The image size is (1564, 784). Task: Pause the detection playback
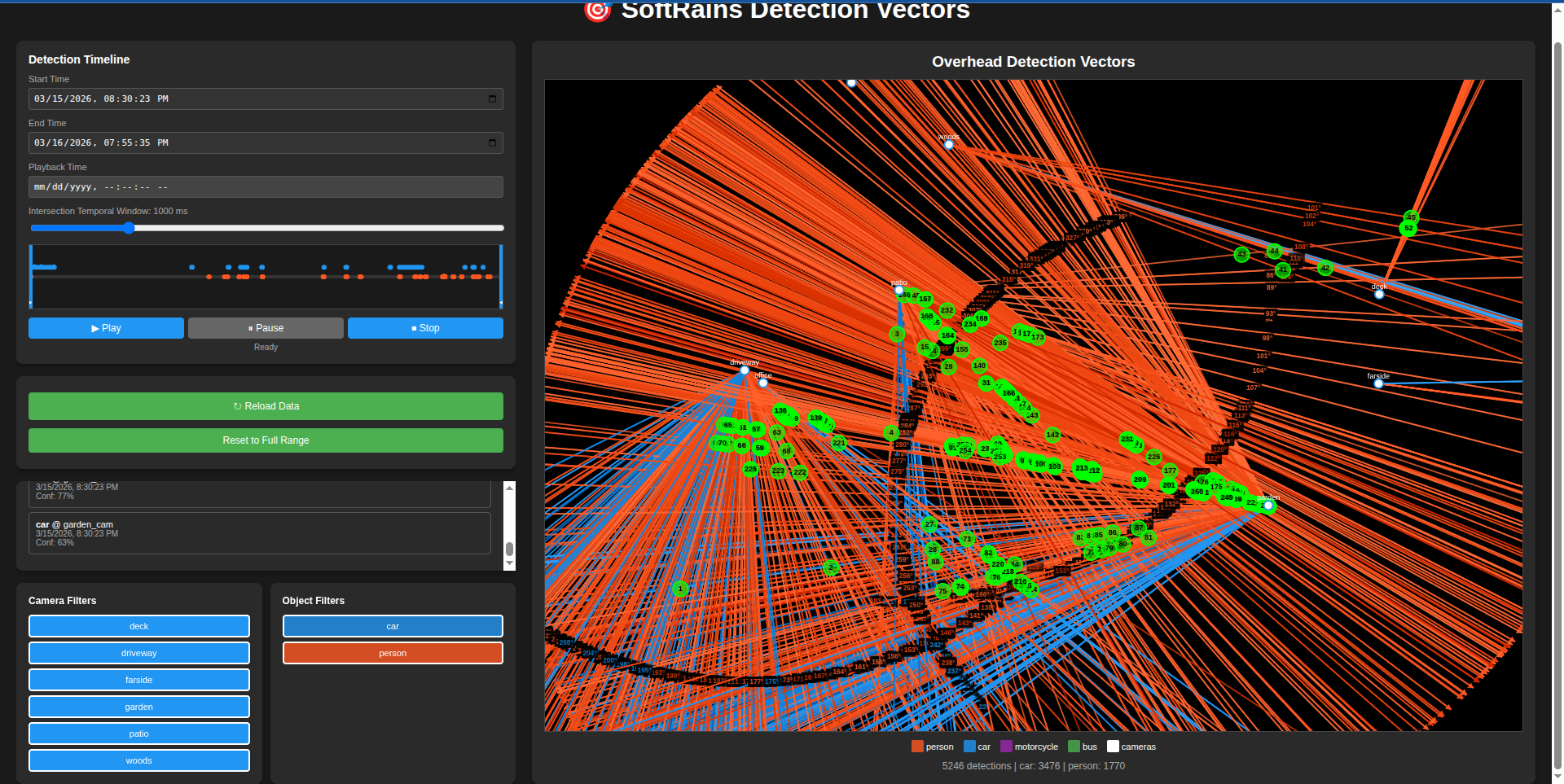[266, 328]
